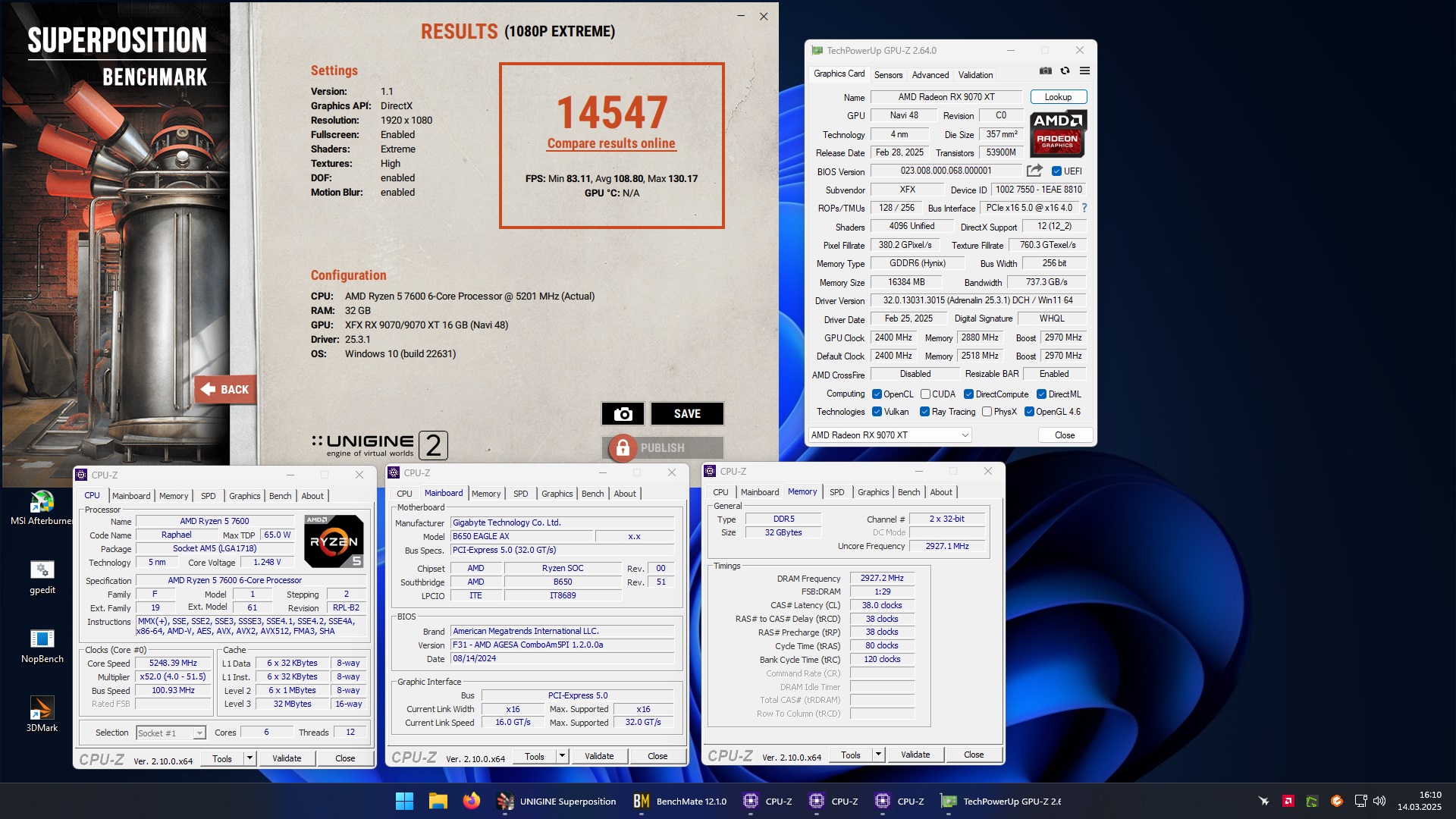1456x819 pixels.
Task: Click the BIOS Version field in GPU-Z
Action: tap(946, 171)
